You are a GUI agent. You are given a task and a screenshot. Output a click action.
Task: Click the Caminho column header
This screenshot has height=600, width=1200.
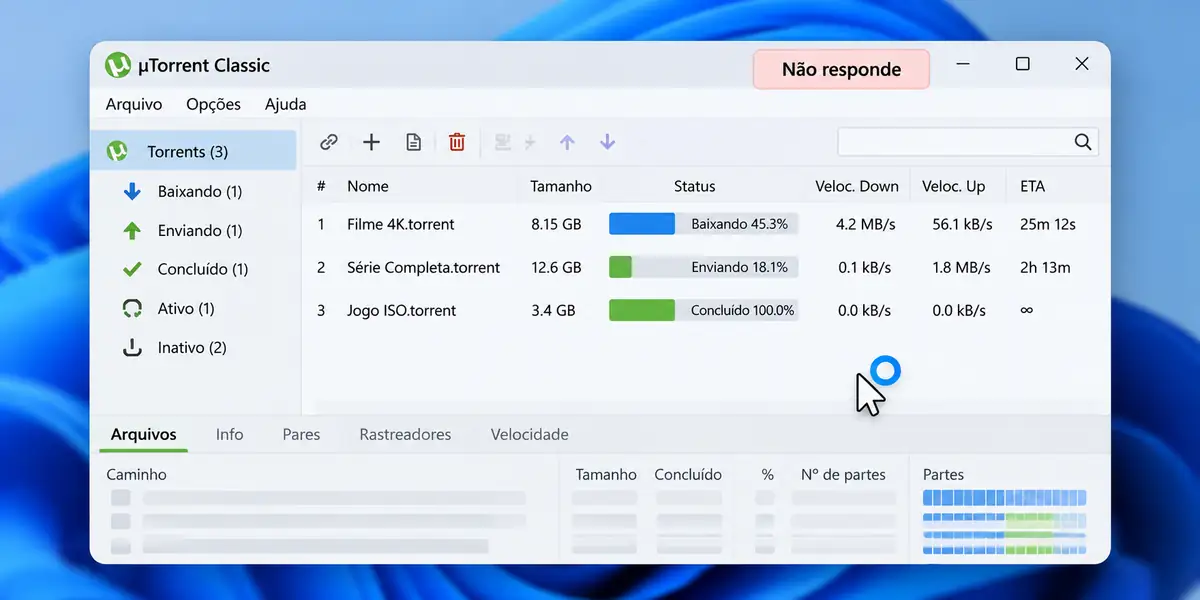pos(136,474)
